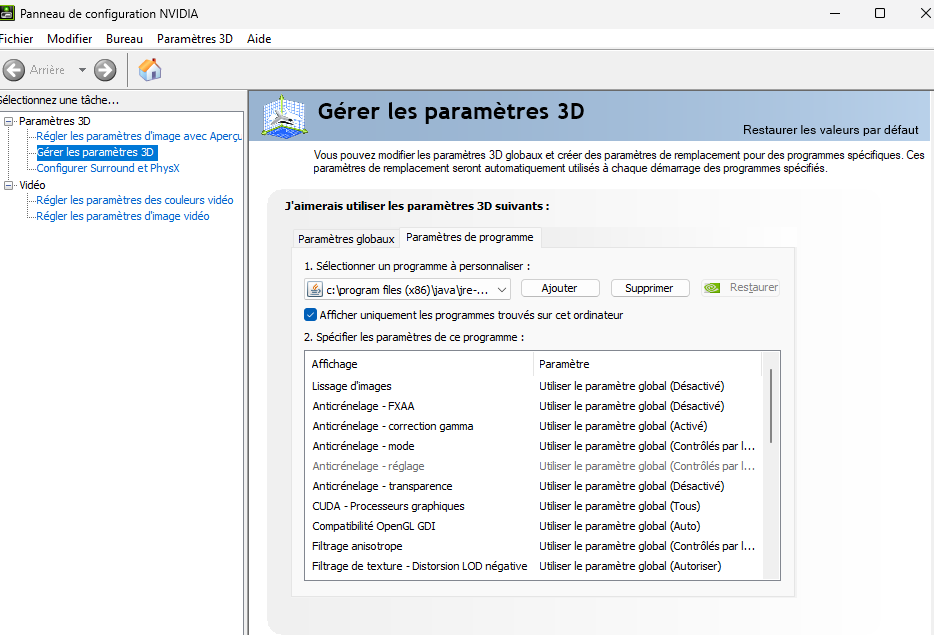The image size is (934, 635).
Task: Click the Forward arrow icon
Action: point(105,70)
